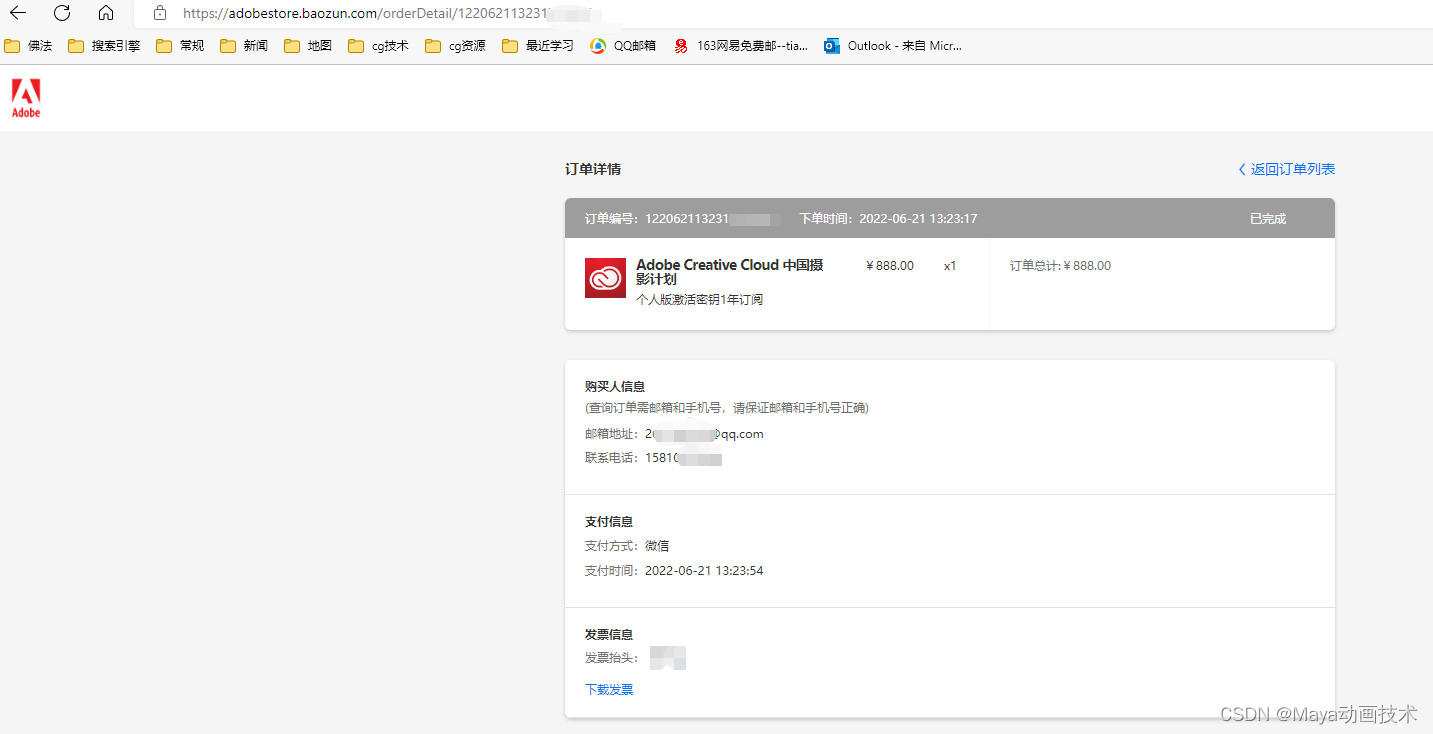Click the 订单详情 heading
The width and height of the screenshot is (1433, 734).
[593, 169]
